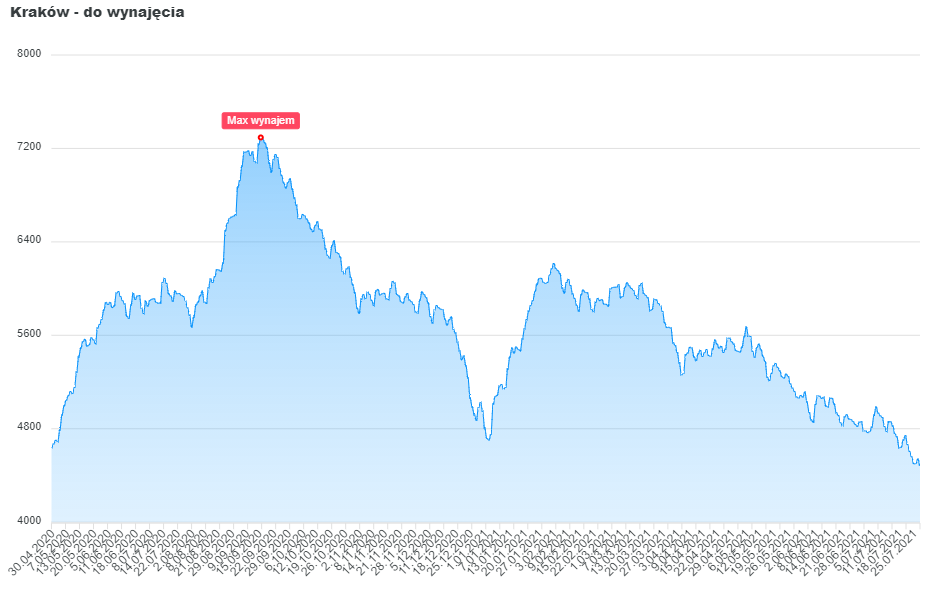Image resolution: width=930 pixels, height=600 pixels.
Task: Select the 4800 y-axis tick label
Action: pyautogui.click(x=30, y=428)
